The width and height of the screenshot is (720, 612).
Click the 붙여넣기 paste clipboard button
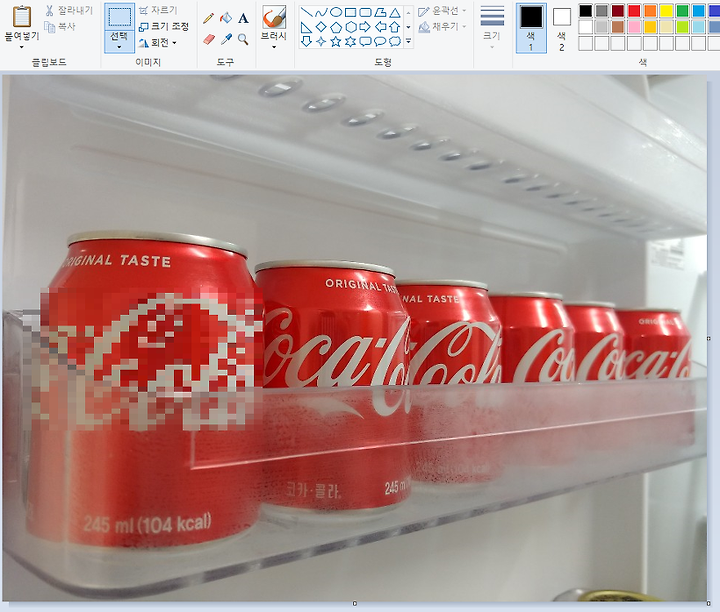tap(22, 17)
